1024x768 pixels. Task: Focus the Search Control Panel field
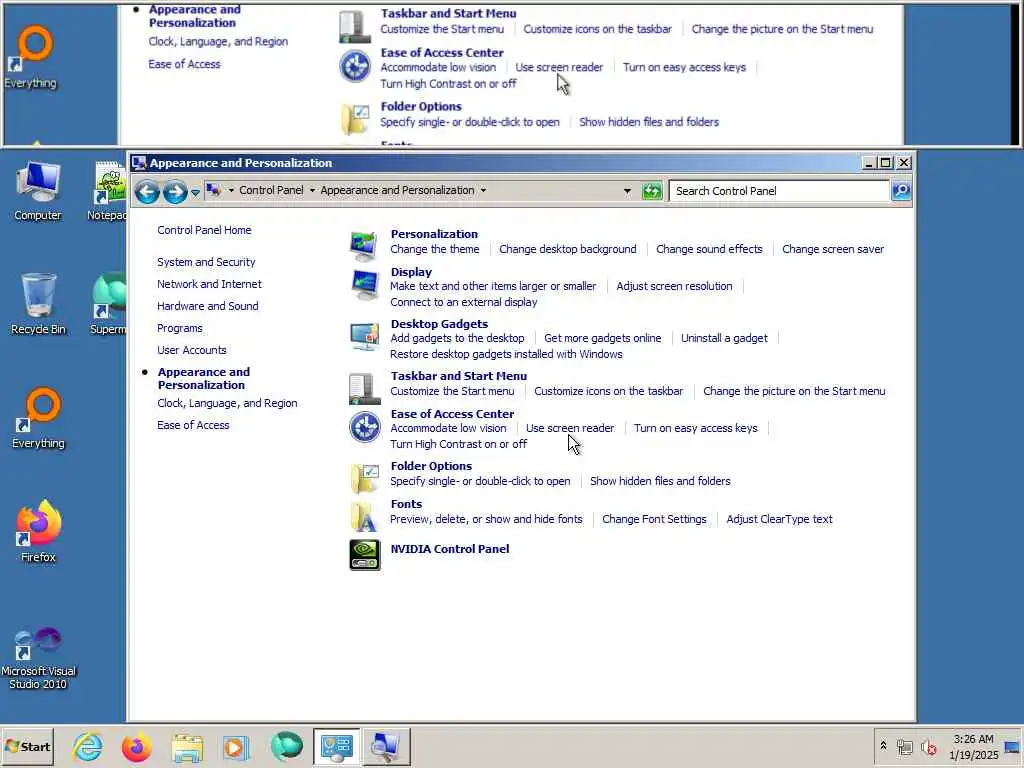pos(780,191)
